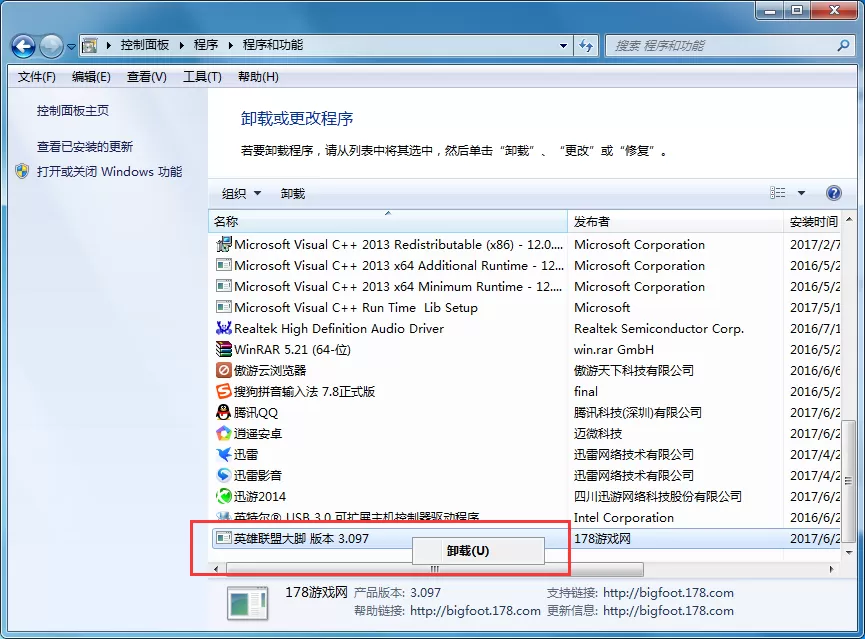865x639 pixels.
Task: Select the 英雄联盟大脚 版本 3.097 icon
Action: tap(223, 538)
